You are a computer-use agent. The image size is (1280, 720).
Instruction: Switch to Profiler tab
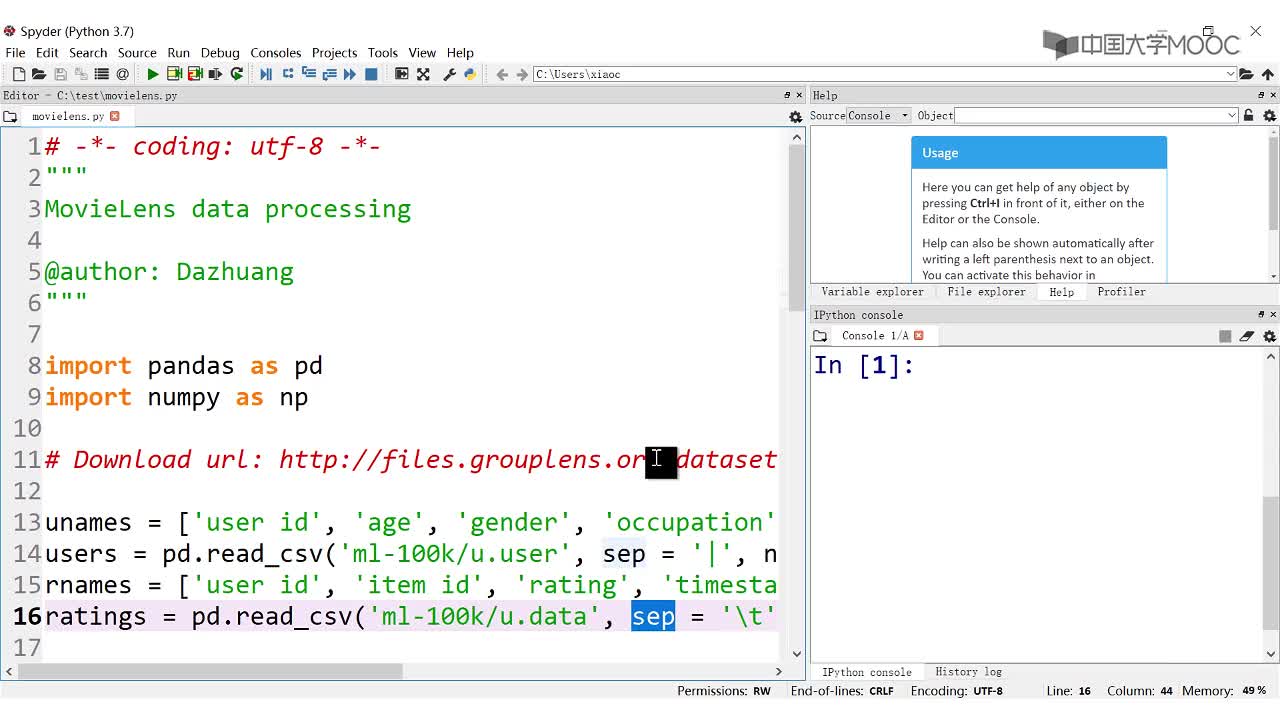1121,292
